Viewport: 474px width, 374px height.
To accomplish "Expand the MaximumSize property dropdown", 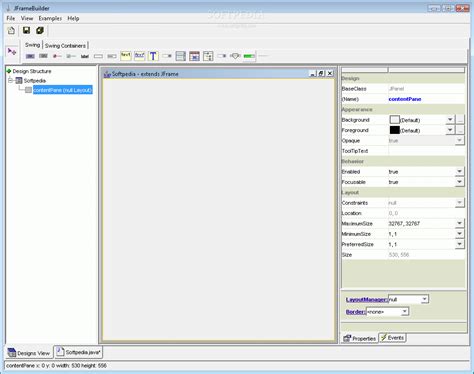I will (x=459, y=223).
